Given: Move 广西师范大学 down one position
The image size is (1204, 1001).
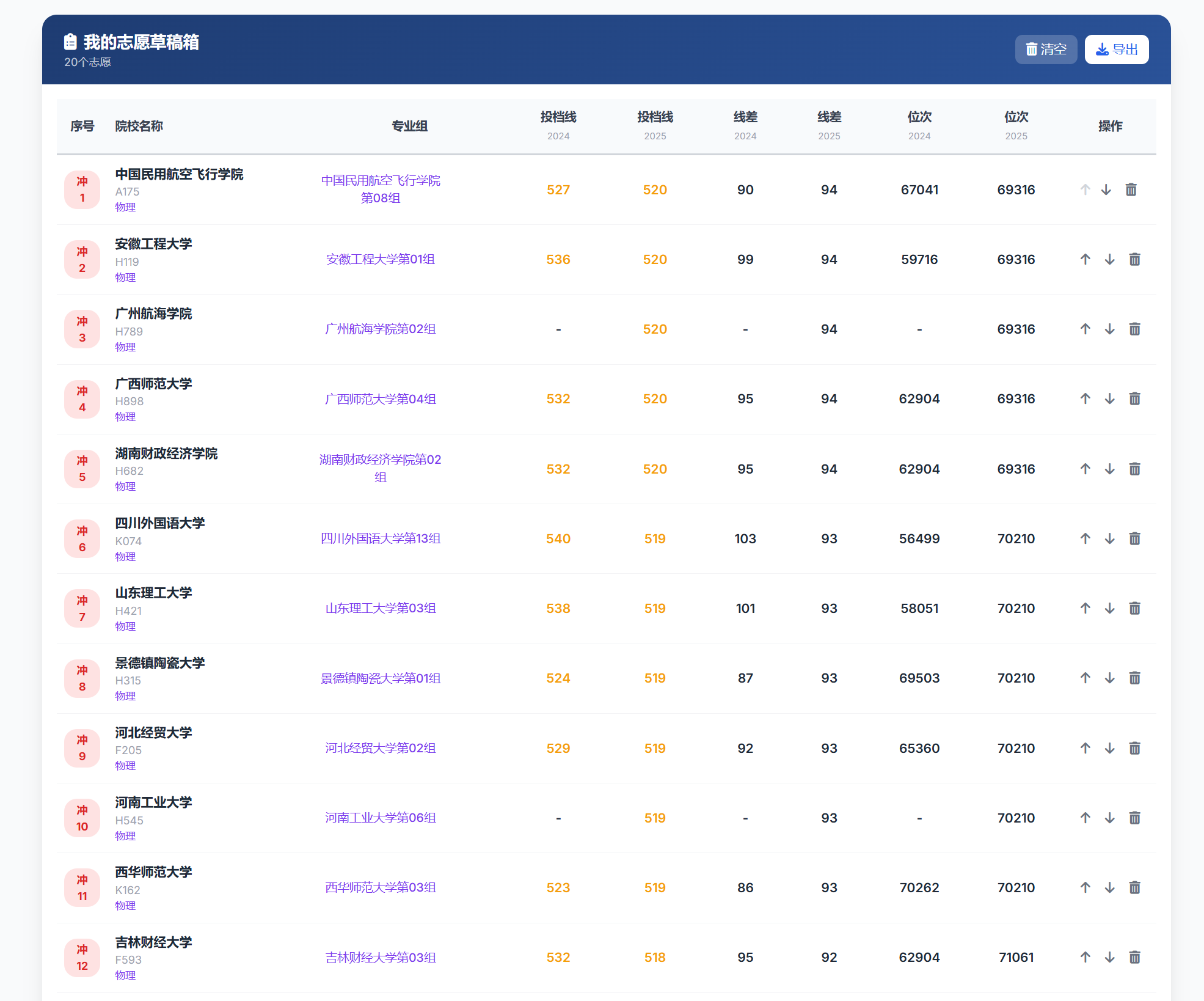Looking at the screenshot, I should [x=1110, y=399].
